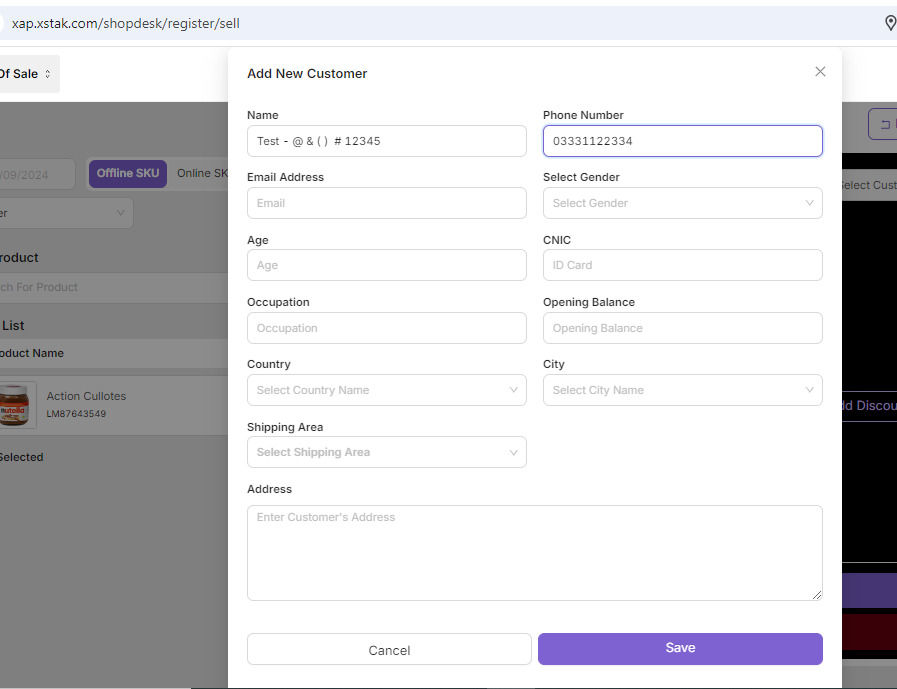Viewport: 897px width, 689px height.
Task: Click the Age input field
Action: pyautogui.click(x=386, y=265)
